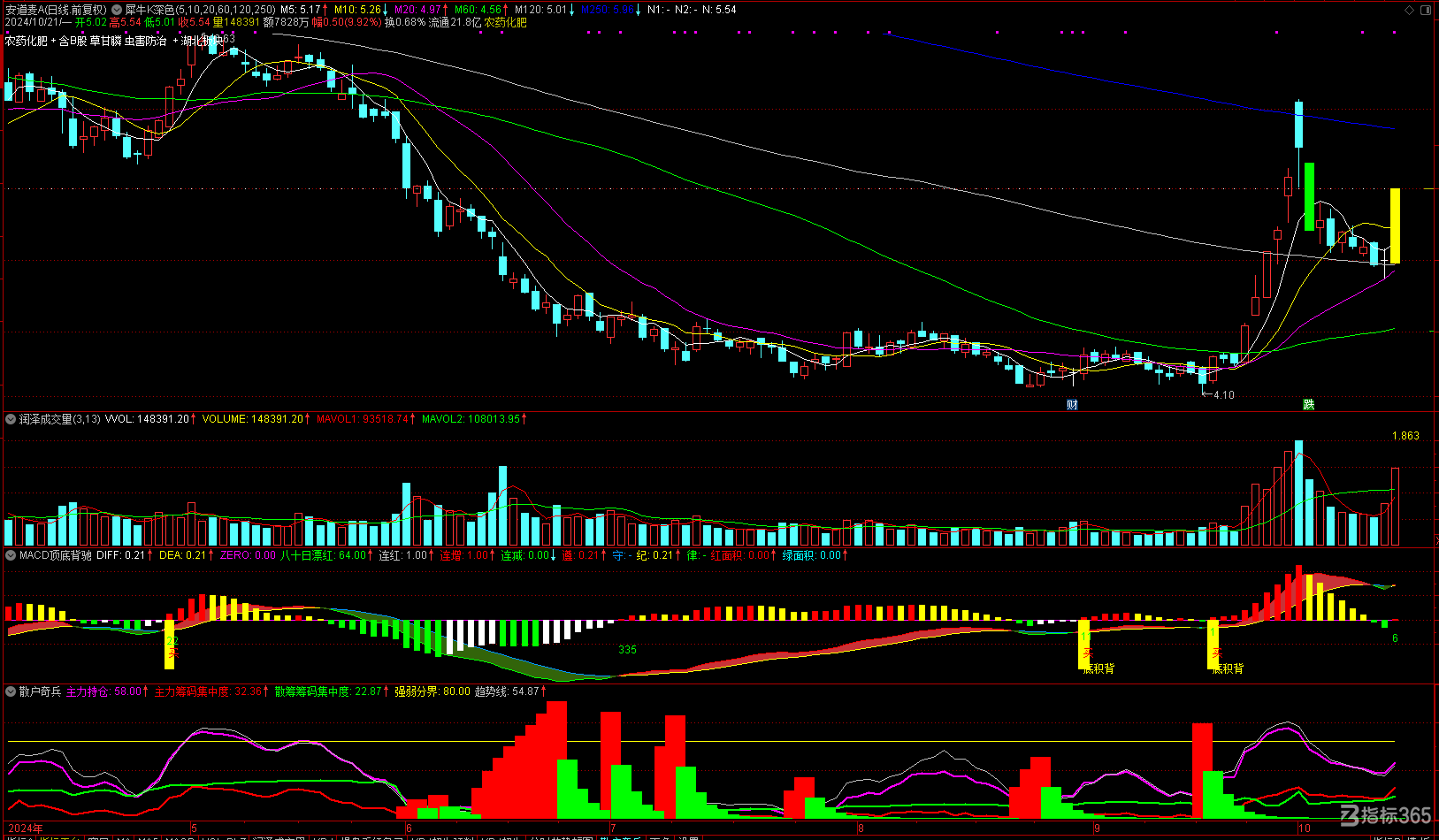Click the 流通21.8亿 float value
1439x840 pixels.
[x=455, y=22]
